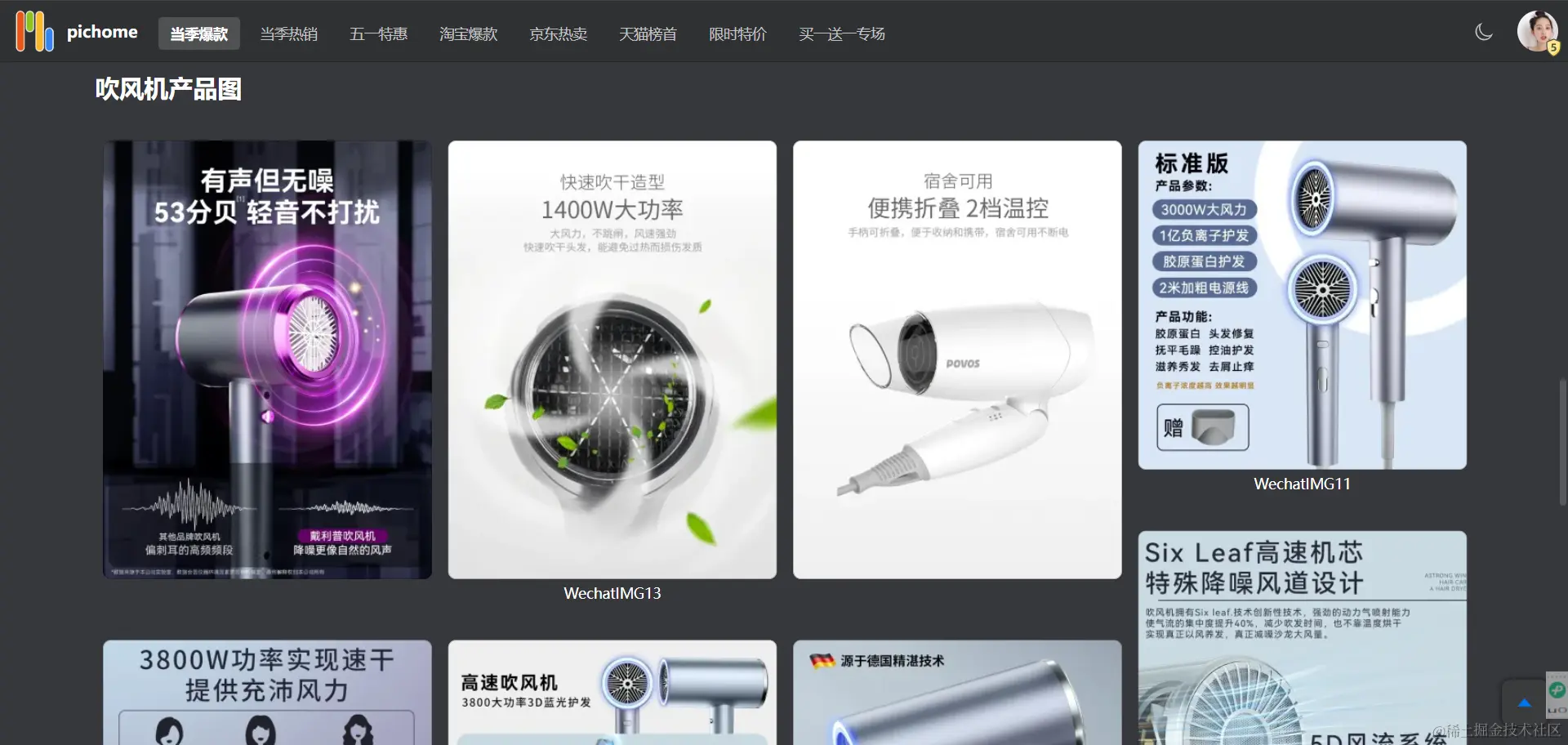The height and width of the screenshot is (745, 1568).
Task: Toggle dark mode moon icon
Action: click(1484, 32)
